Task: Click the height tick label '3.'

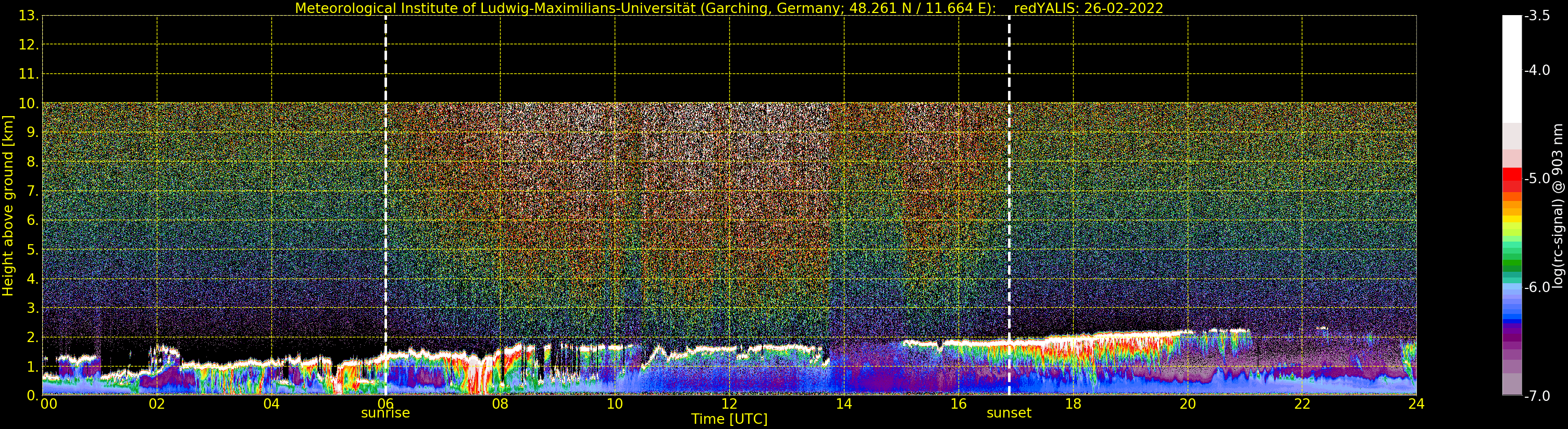Action: pyautogui.click(x=33, y=308)
